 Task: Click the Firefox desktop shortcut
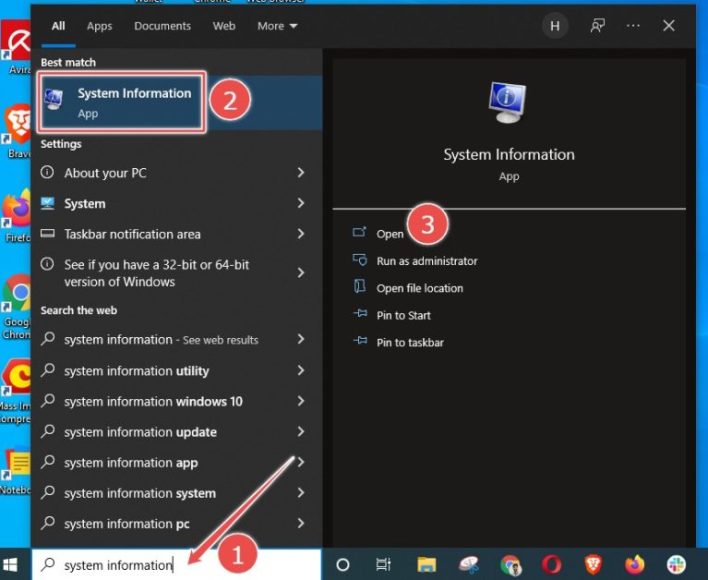(16, 216)
